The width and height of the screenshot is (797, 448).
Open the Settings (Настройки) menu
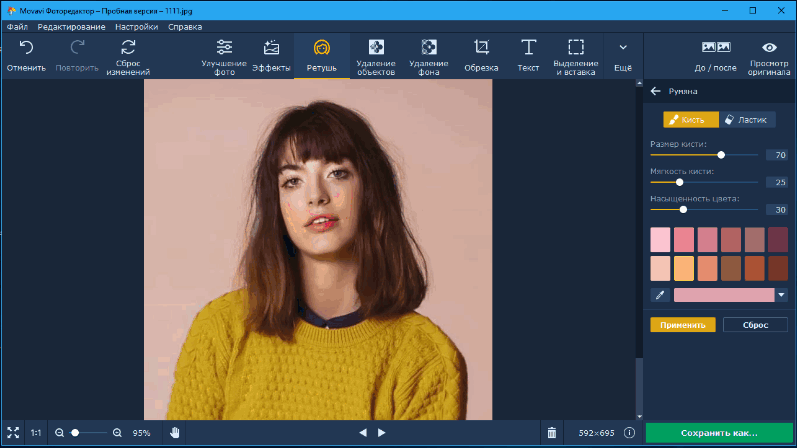tap(136, 27)
